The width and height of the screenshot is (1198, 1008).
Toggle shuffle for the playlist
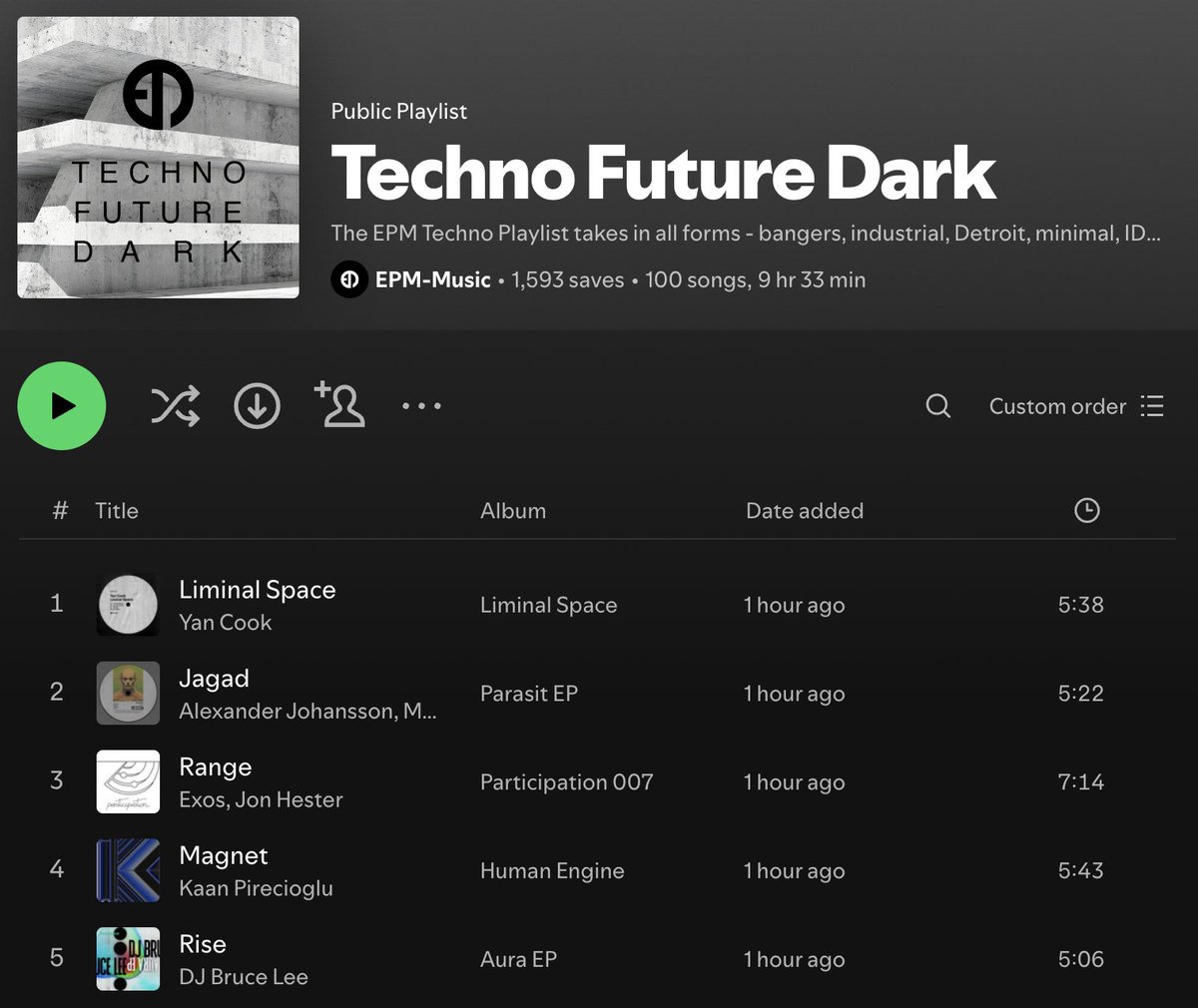[175, 406]
